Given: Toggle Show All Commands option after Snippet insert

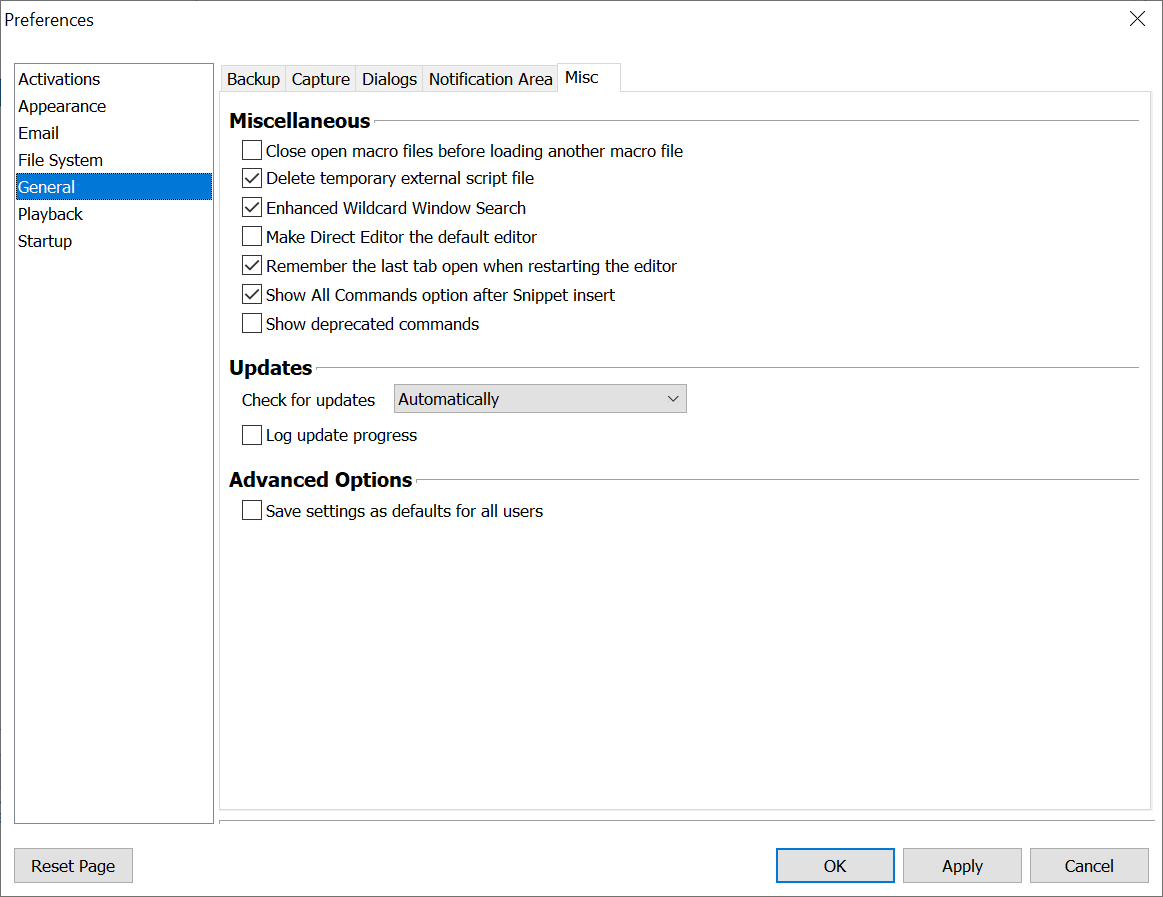Looking at the screenshot, I should click(252, 295).
